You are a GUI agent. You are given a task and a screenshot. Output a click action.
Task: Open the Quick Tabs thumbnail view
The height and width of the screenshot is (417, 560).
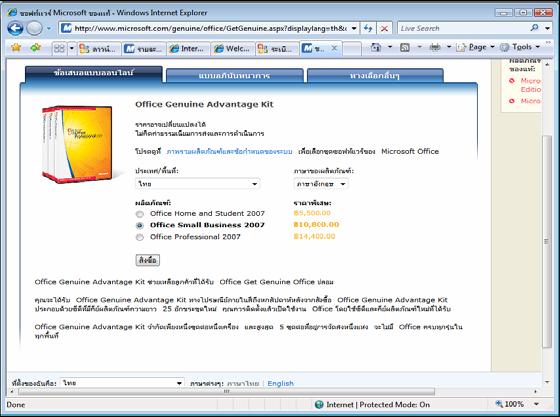click(59, 48)
